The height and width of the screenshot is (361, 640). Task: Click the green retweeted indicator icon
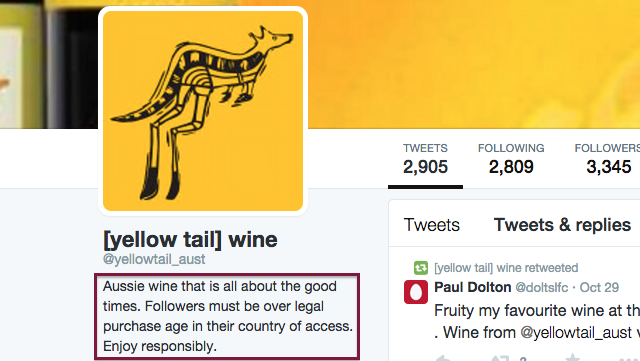tap(421, 268)
